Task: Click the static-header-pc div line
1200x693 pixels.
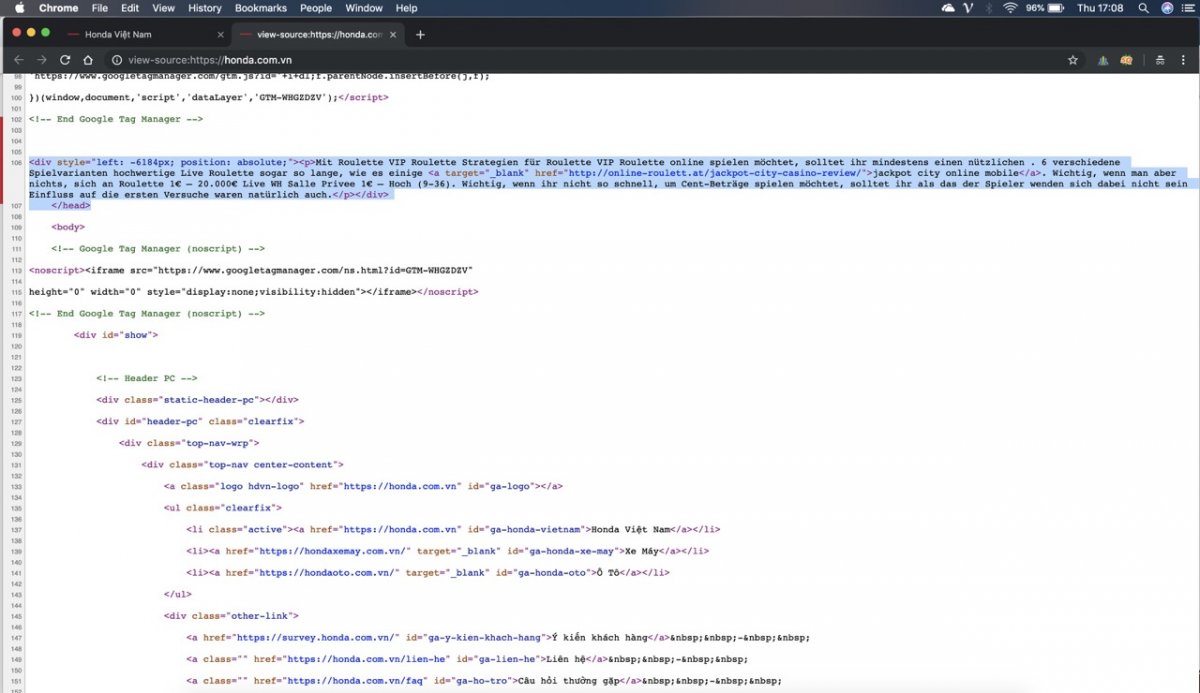Action: point(198,400)
